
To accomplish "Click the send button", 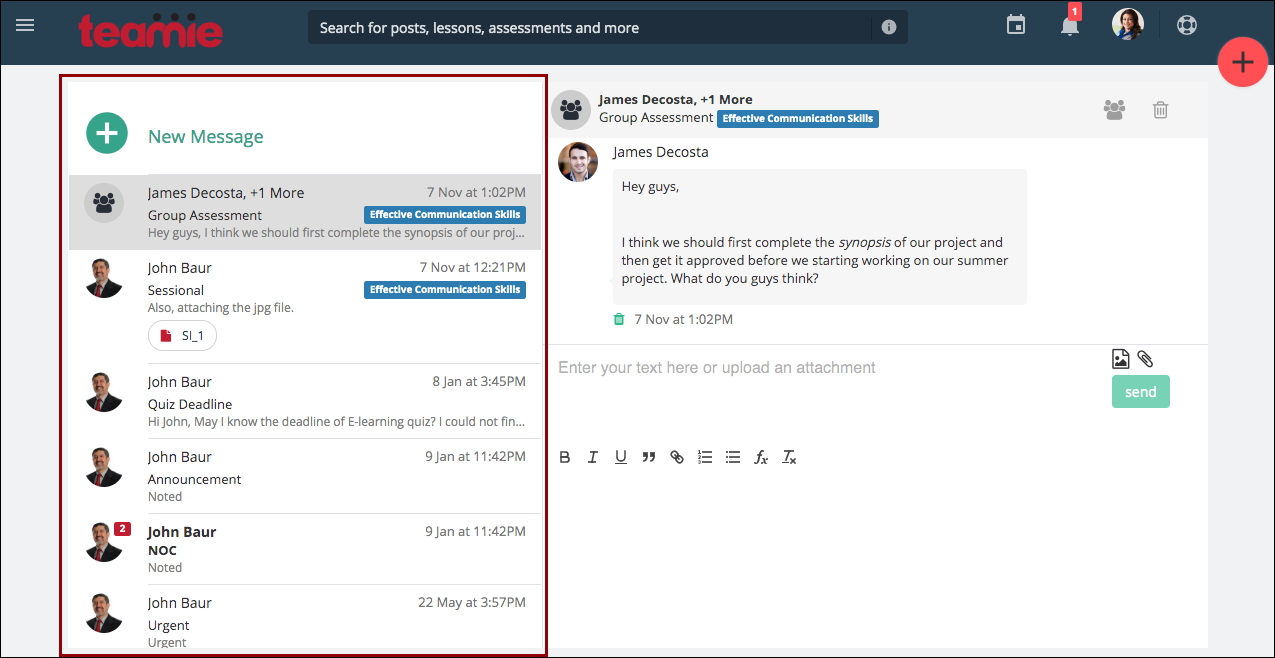I will (x=1141, y=392).
